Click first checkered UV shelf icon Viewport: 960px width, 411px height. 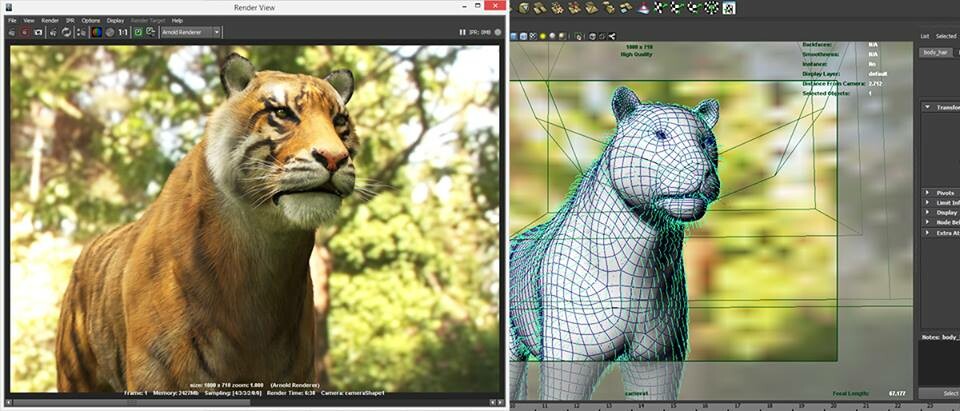tap(660, 7)
